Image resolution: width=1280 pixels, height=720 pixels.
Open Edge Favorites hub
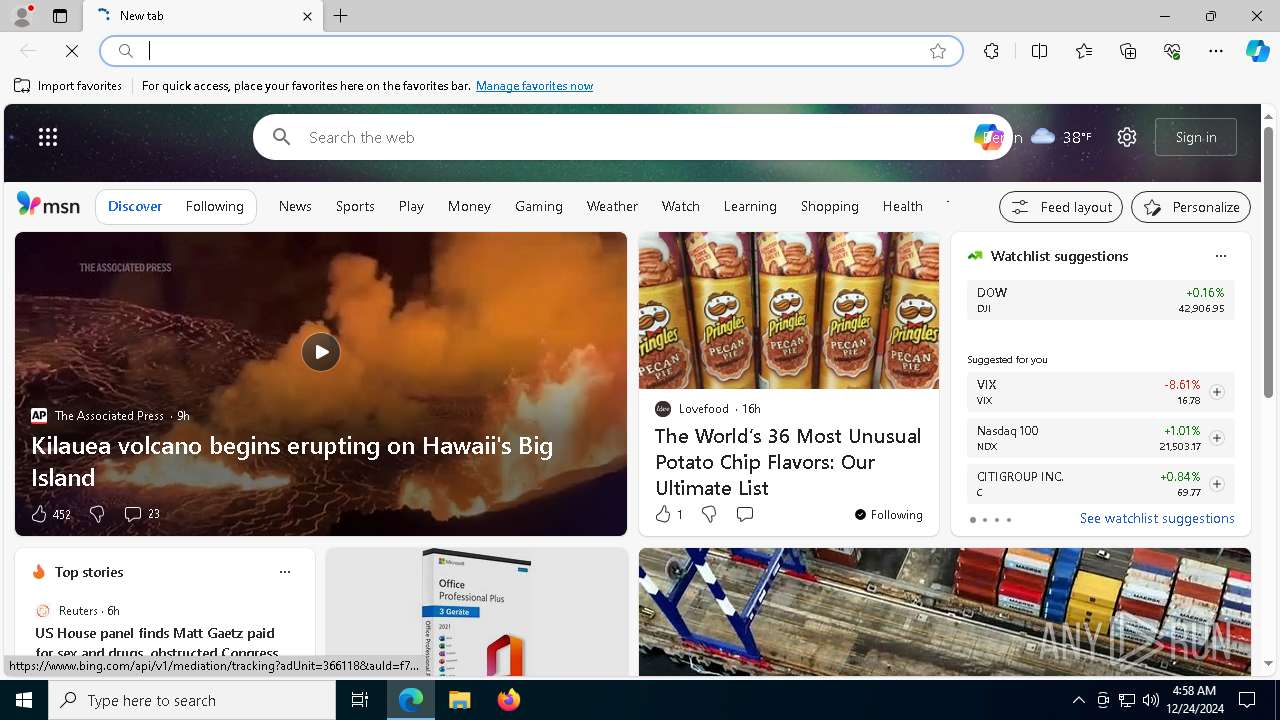(x=1084, y=51)
